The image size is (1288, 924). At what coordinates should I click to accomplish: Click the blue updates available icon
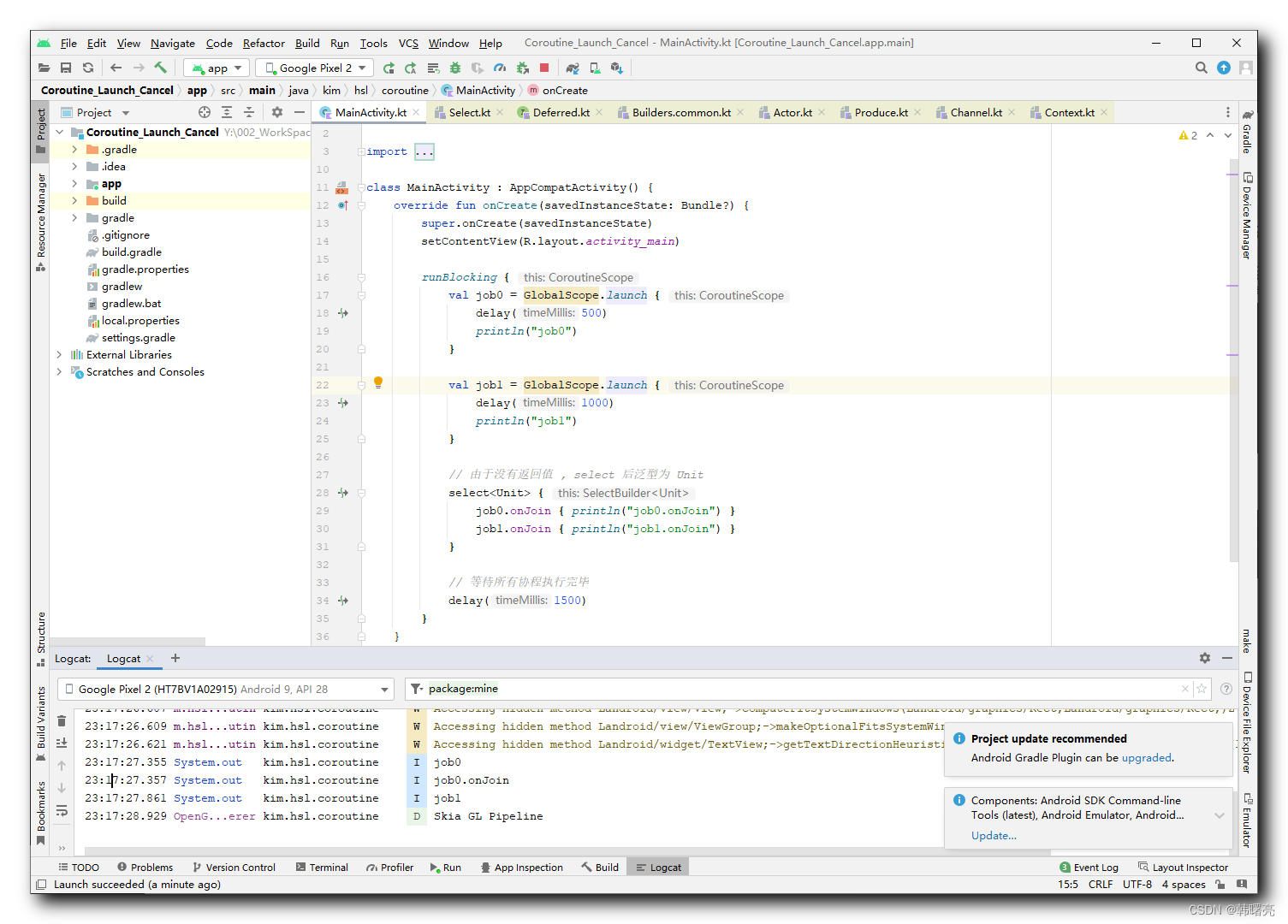point(1224,68)
